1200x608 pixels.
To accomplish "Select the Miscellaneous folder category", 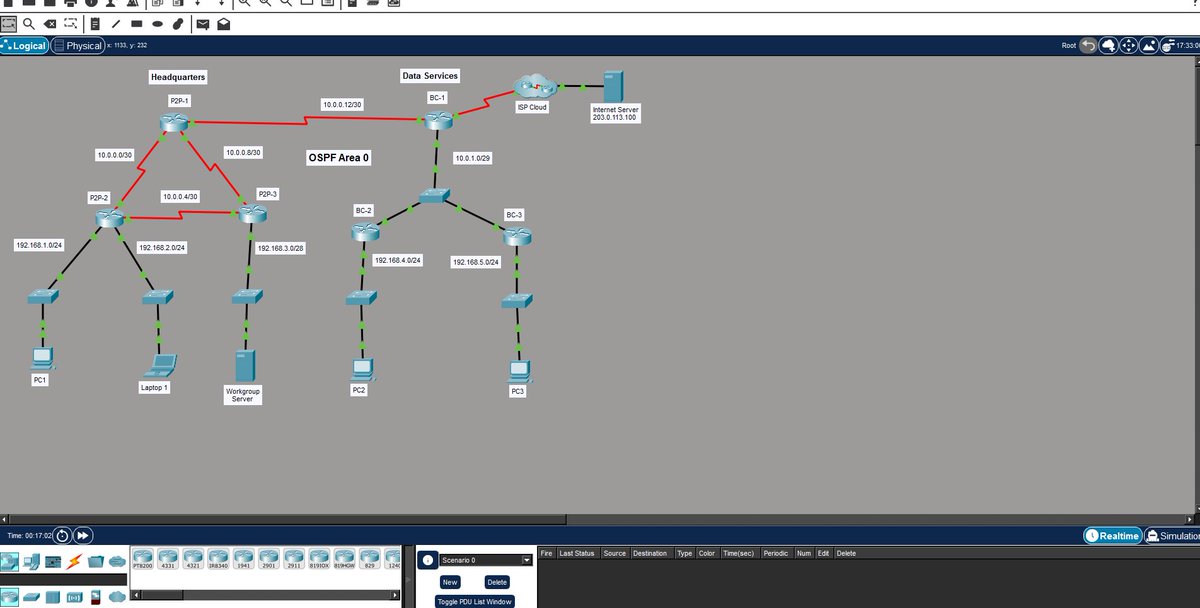I will point(96,562).
